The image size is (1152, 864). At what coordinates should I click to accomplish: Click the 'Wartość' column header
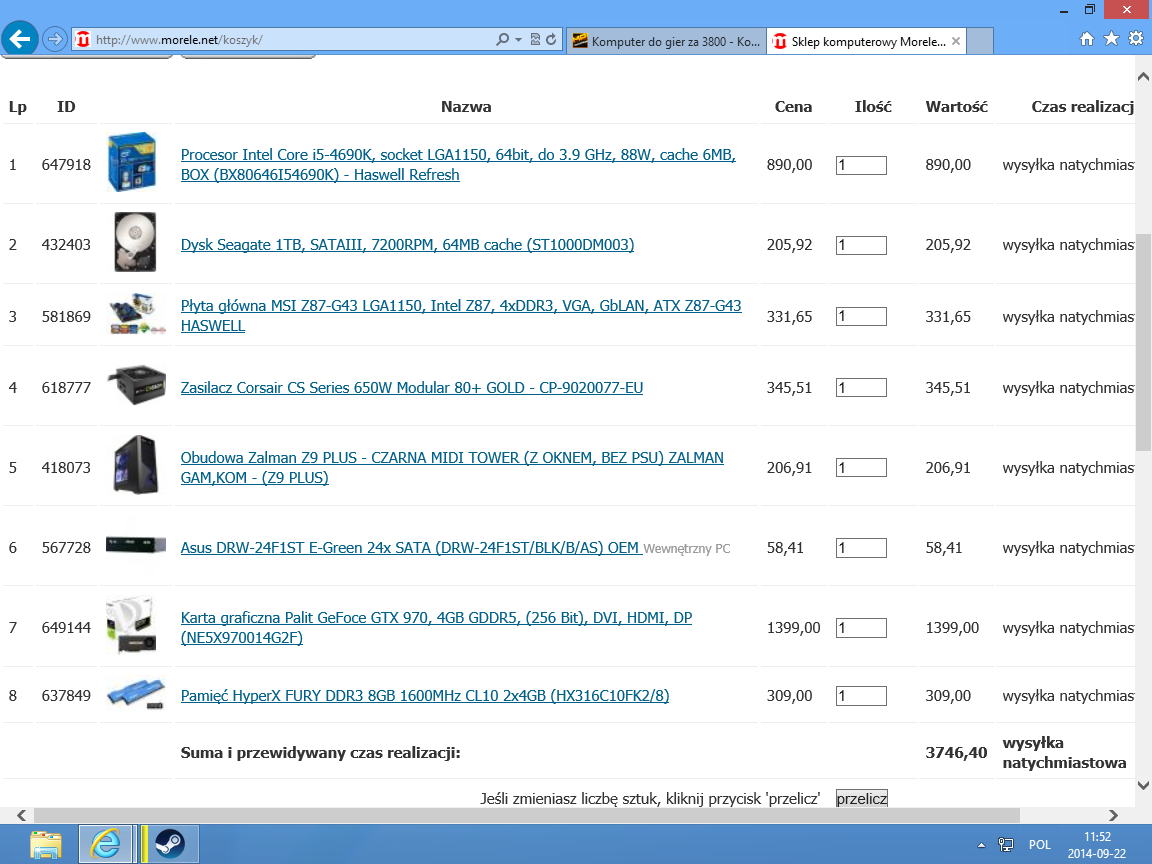956,107
